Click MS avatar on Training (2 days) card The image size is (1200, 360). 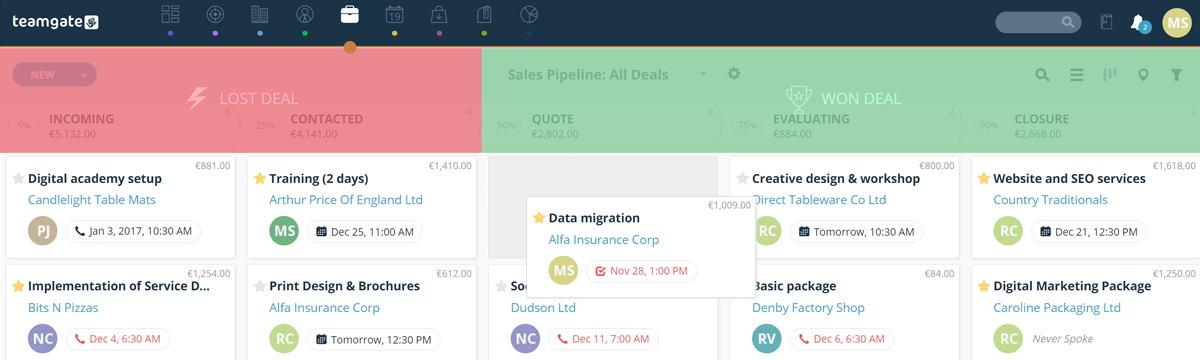tap(284, 231)
